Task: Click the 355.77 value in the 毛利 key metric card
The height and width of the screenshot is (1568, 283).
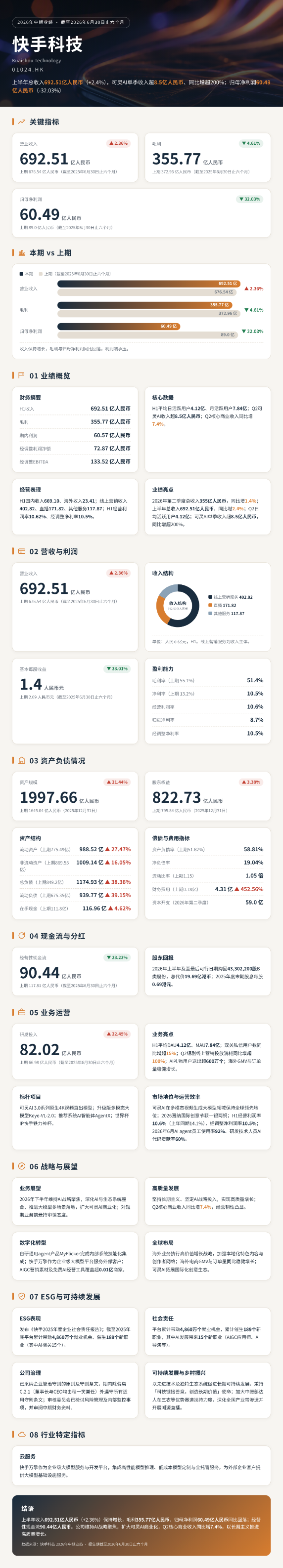Action: (x=176, y=159)
